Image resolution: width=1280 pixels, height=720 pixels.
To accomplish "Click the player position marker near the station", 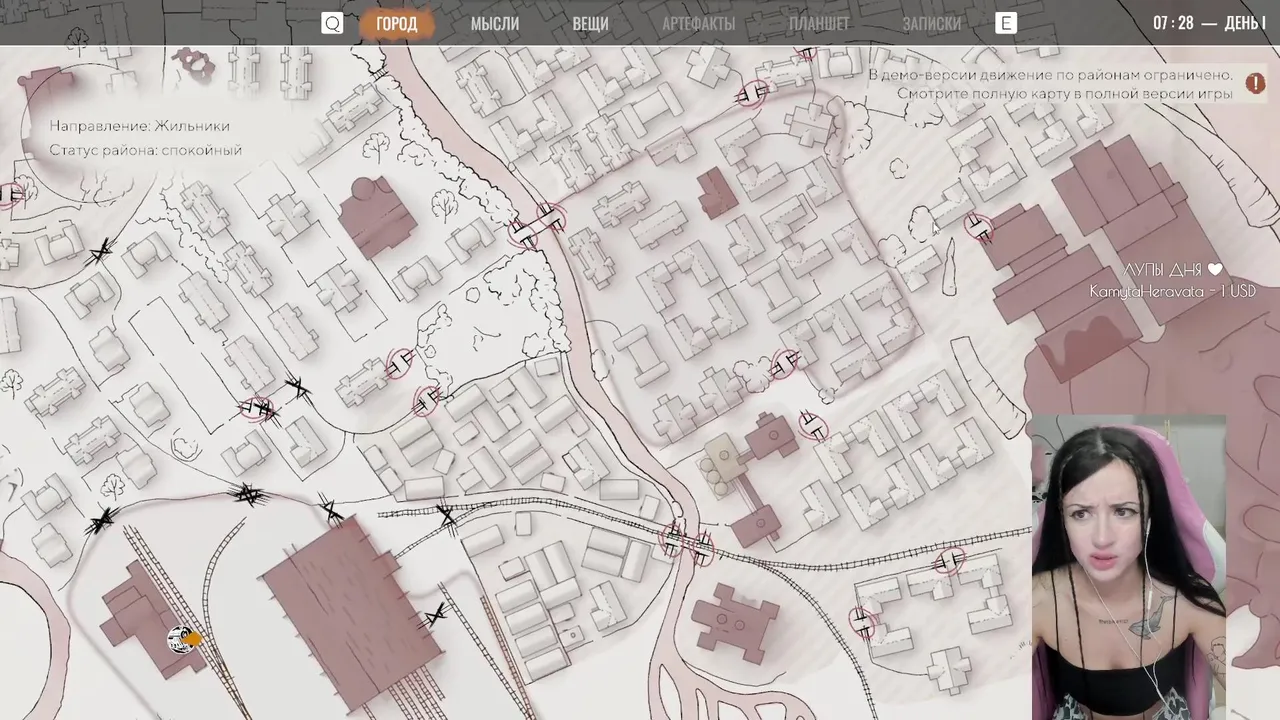I will [181, 639].
